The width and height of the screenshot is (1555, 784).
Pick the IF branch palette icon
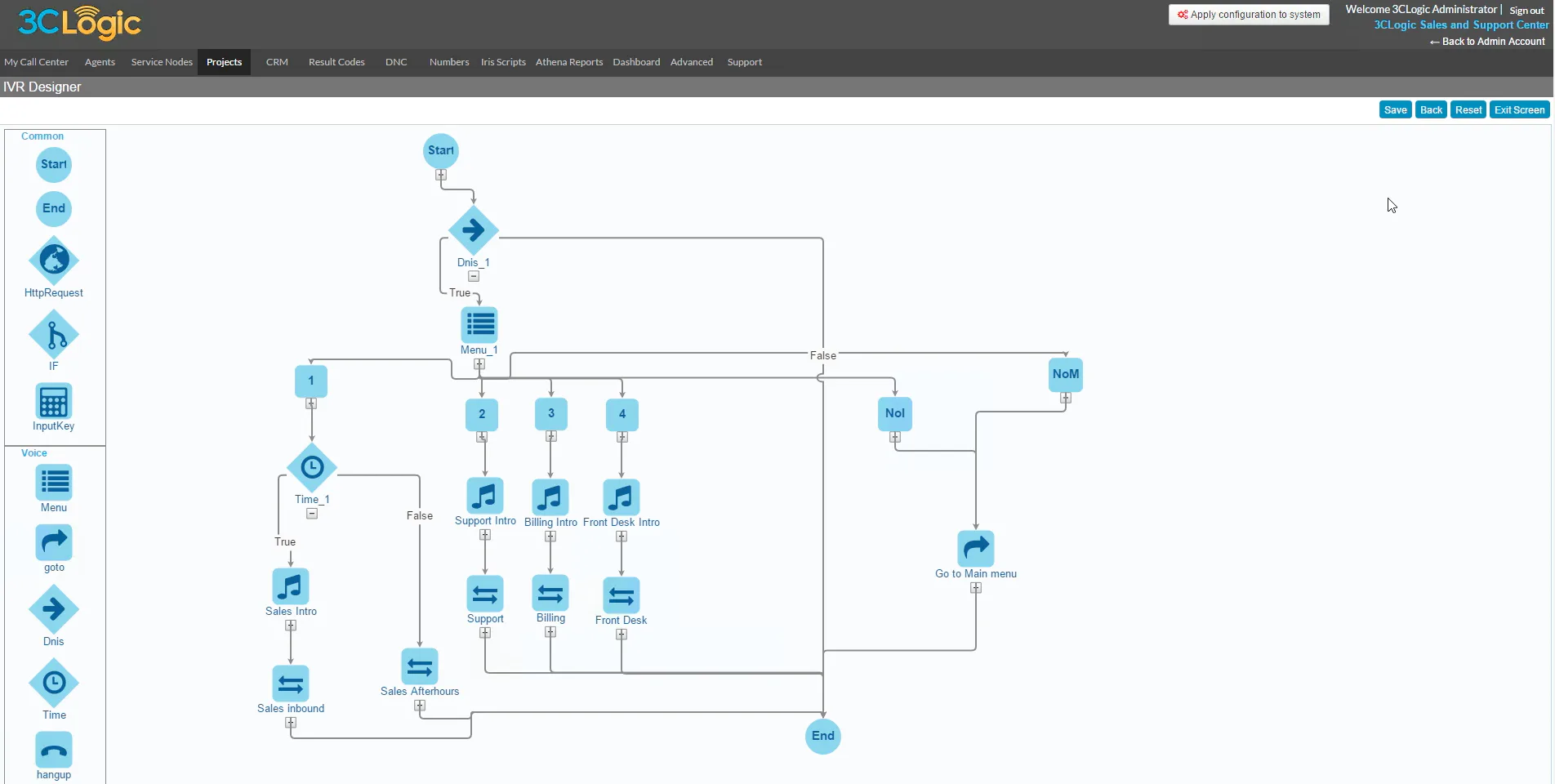54,335
